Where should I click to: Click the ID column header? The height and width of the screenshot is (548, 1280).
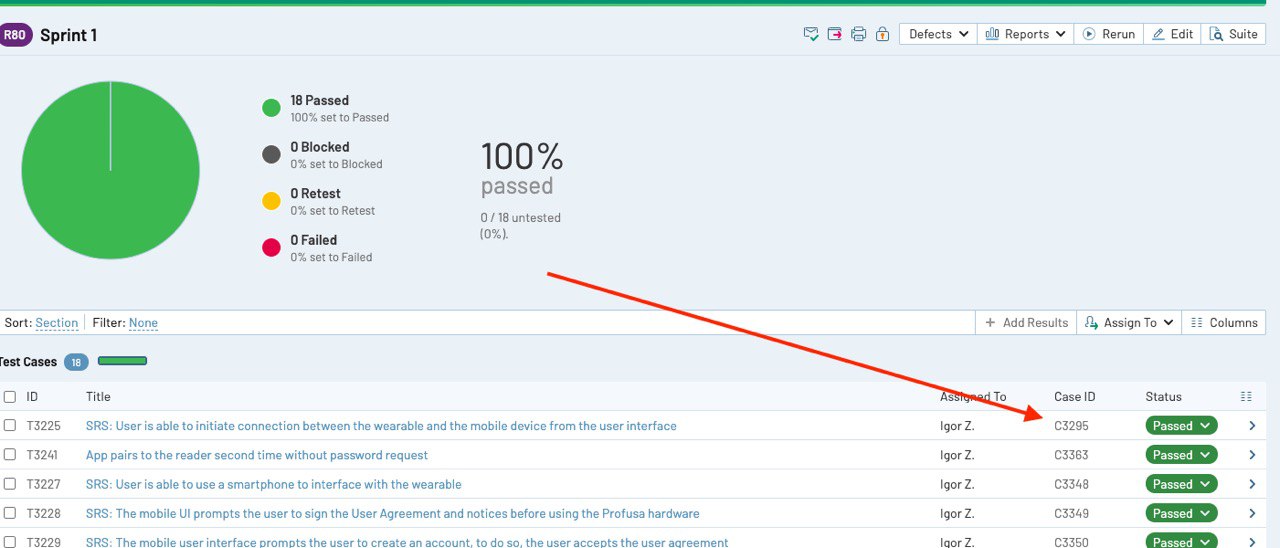[32, 397]
